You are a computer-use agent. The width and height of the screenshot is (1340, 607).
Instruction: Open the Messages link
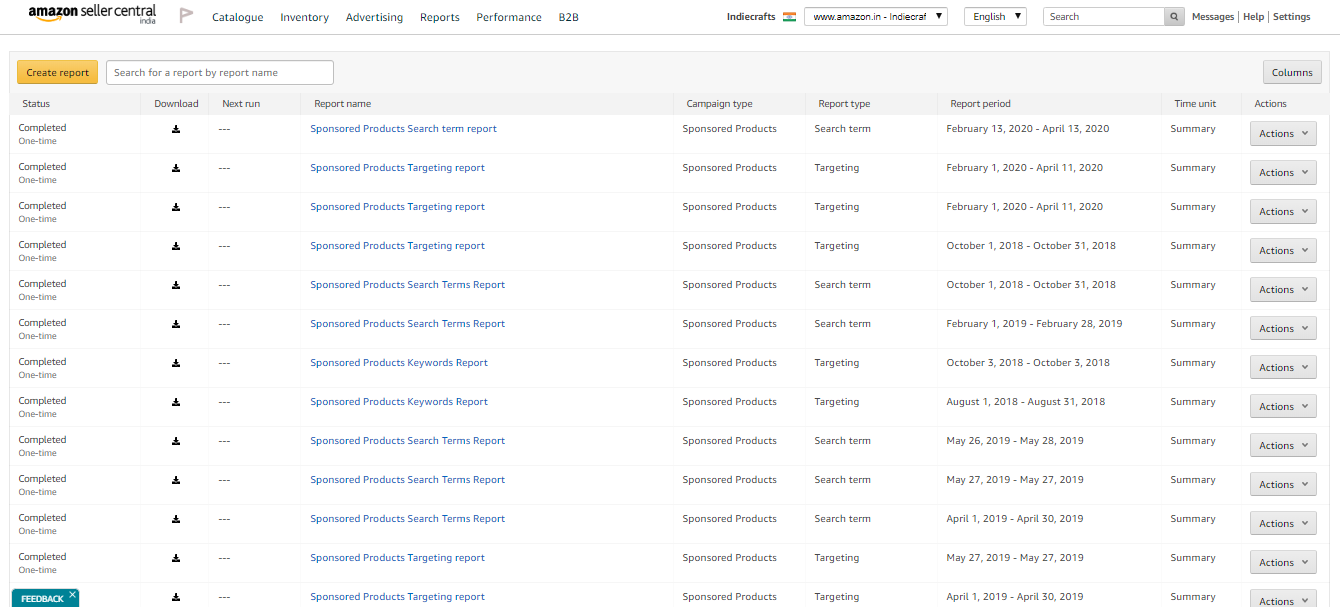tap(1213, 17)
